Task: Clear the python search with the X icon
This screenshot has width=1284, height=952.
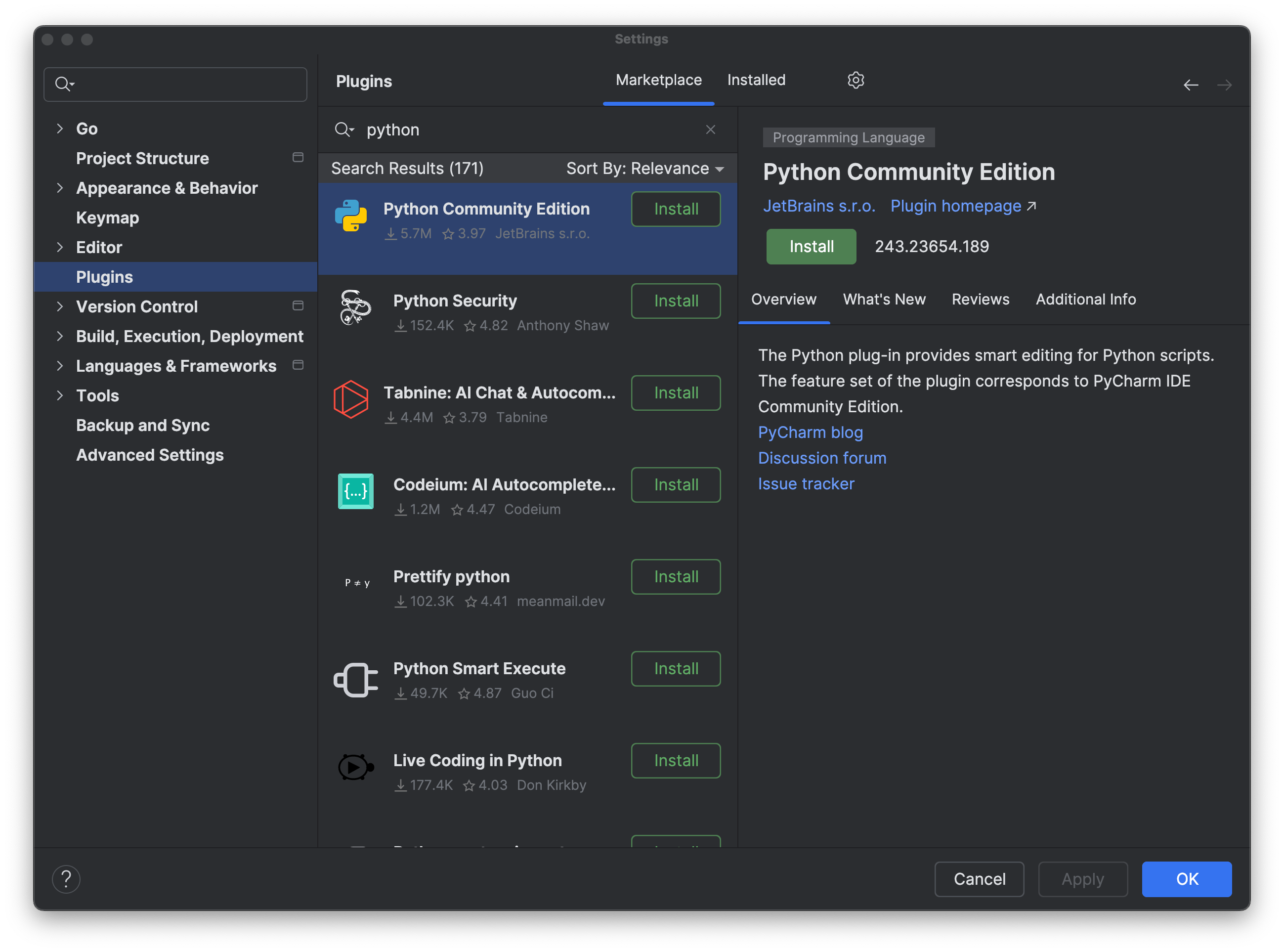Action: (710, 129)
